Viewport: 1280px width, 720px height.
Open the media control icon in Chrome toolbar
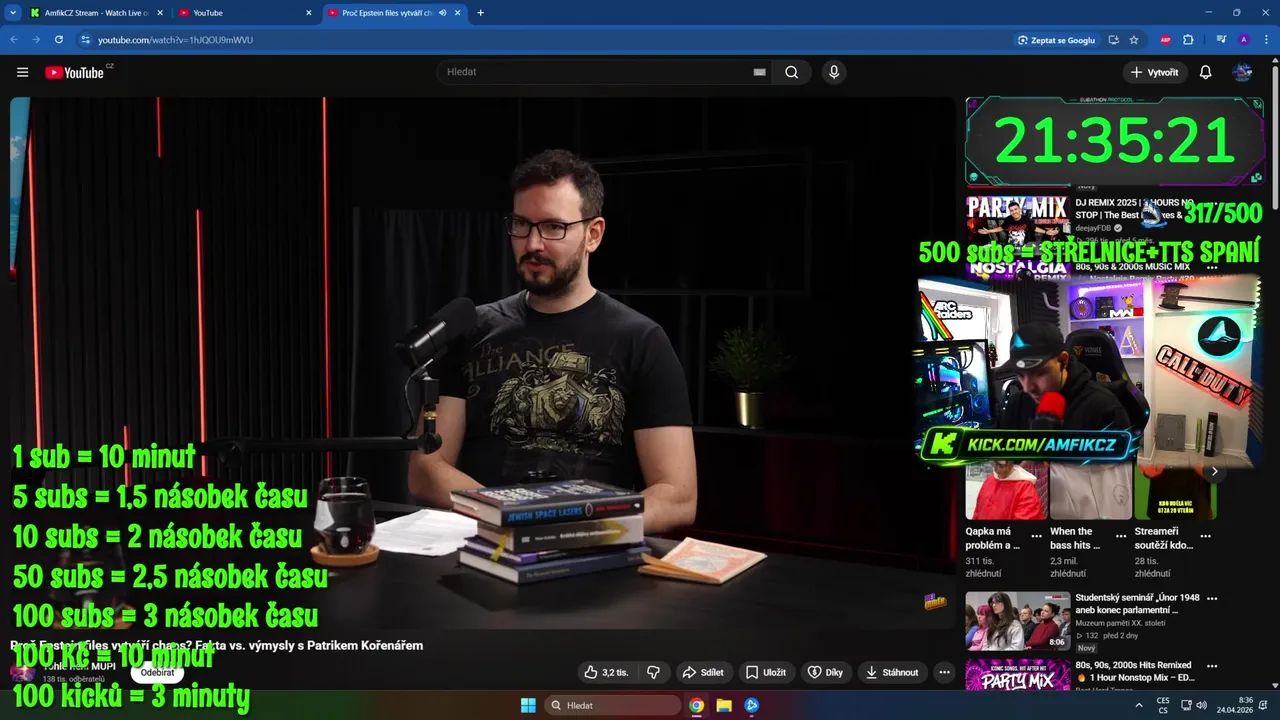pyautogui.click(x=1221, y=40)
